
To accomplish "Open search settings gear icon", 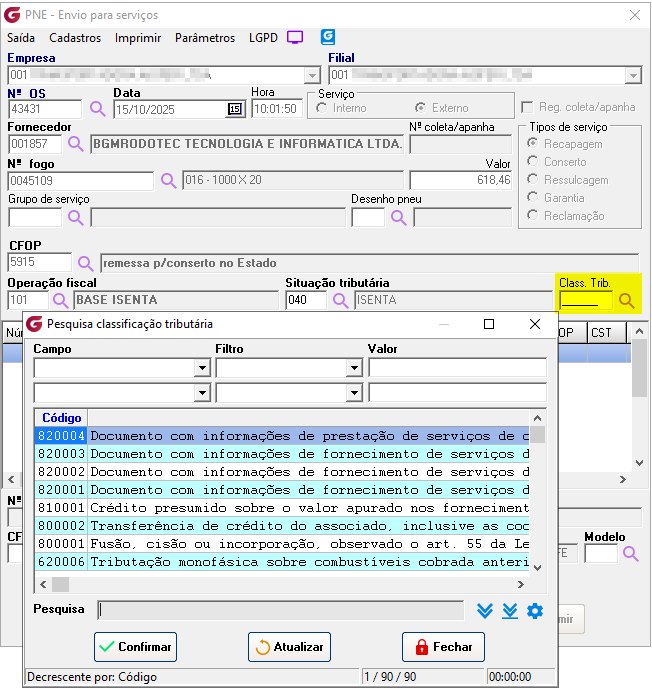I will 535,611.
